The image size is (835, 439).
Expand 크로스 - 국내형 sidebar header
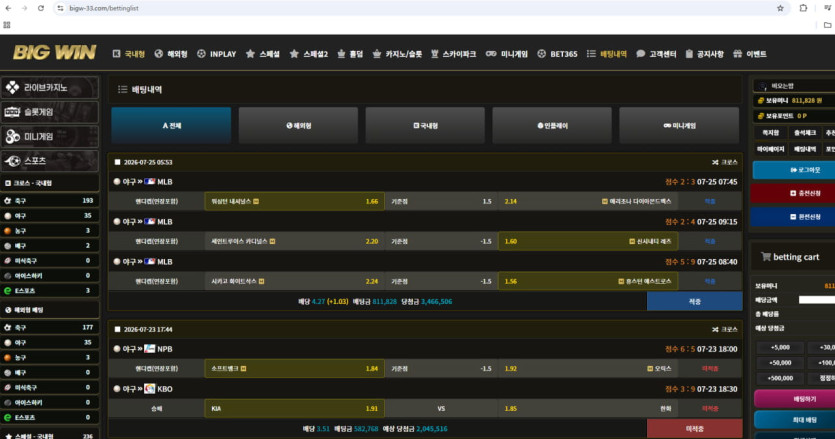[50, 183]
